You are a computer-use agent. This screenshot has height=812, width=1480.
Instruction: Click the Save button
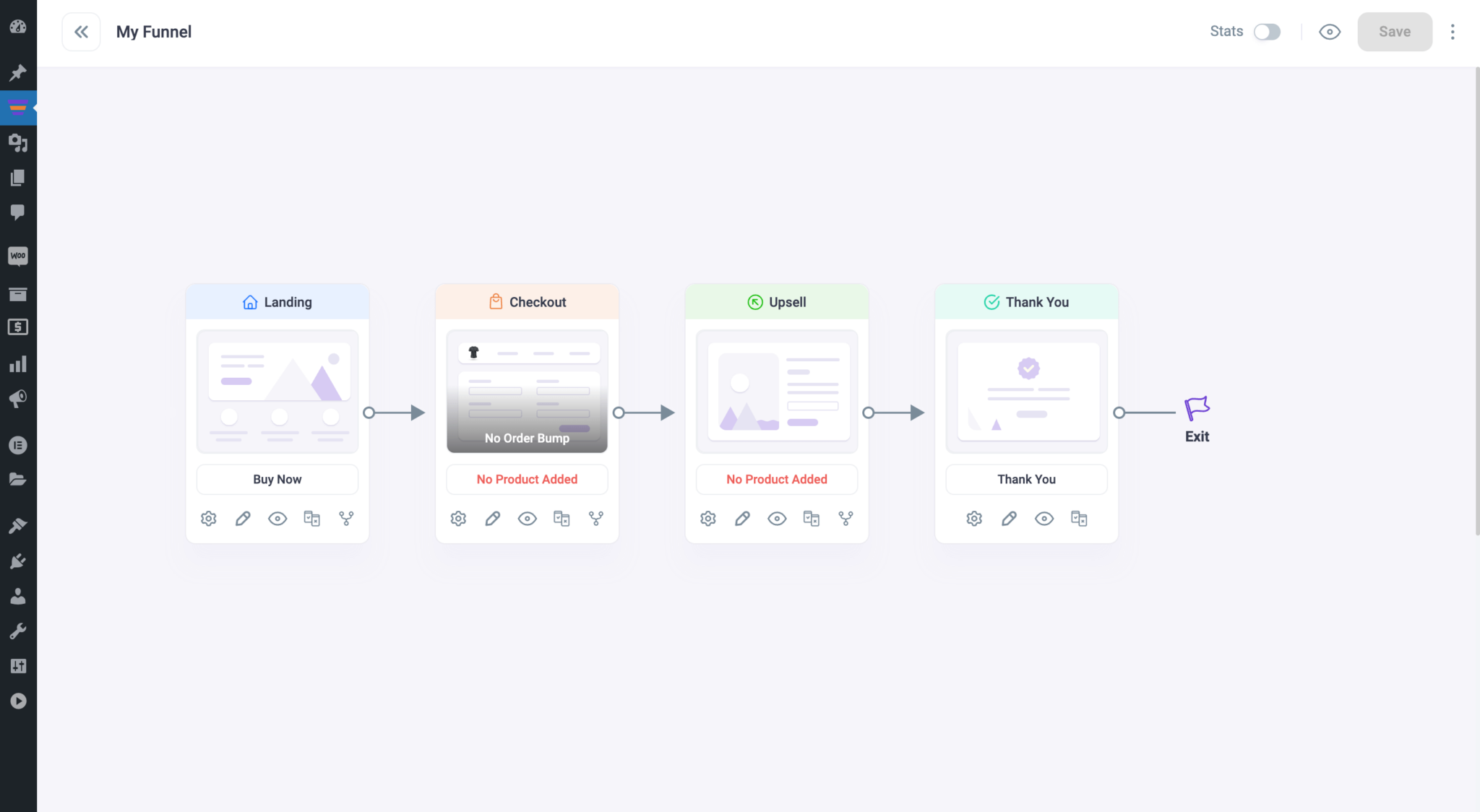coord(1395,32)
